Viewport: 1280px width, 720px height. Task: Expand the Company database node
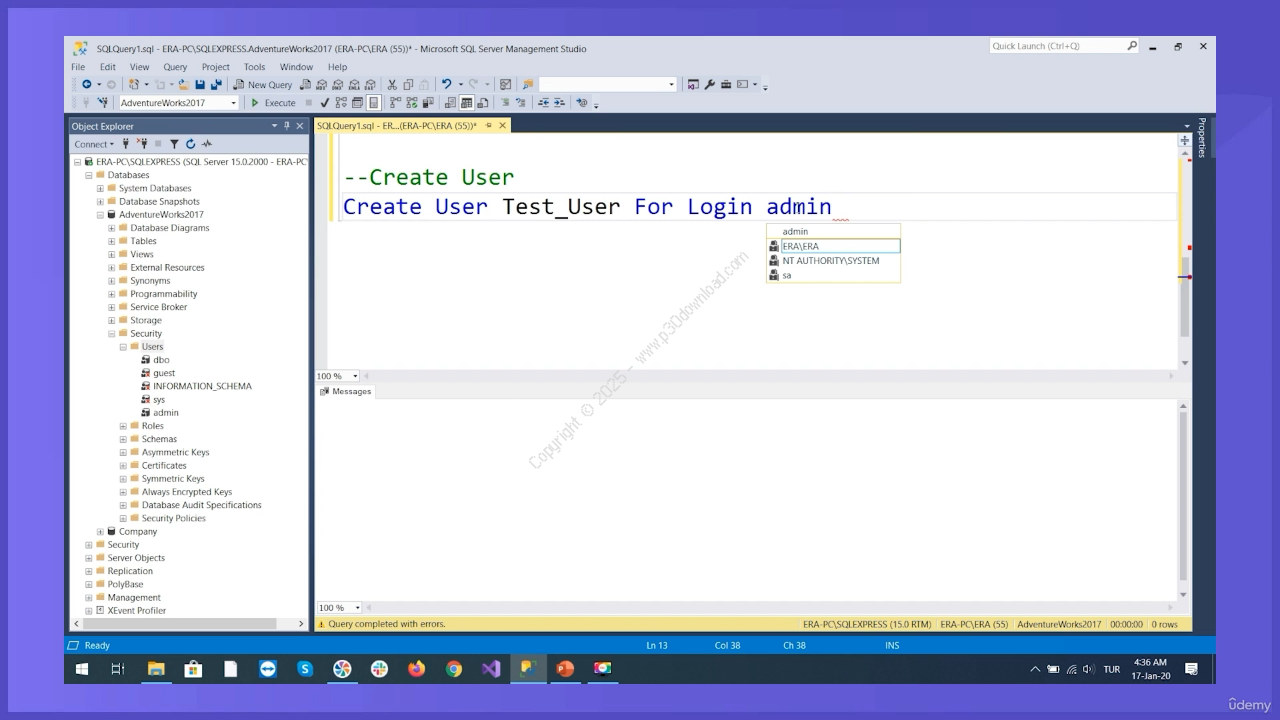pyautogui.click(x=100, y=532)
